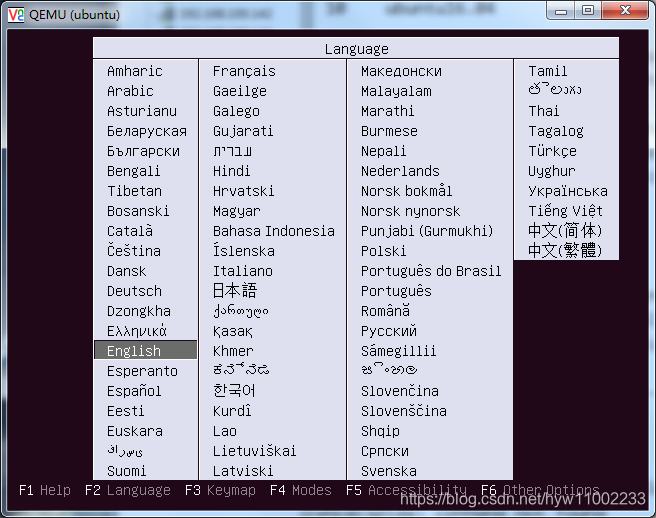Select Français language option

click(x=244, y=71)
